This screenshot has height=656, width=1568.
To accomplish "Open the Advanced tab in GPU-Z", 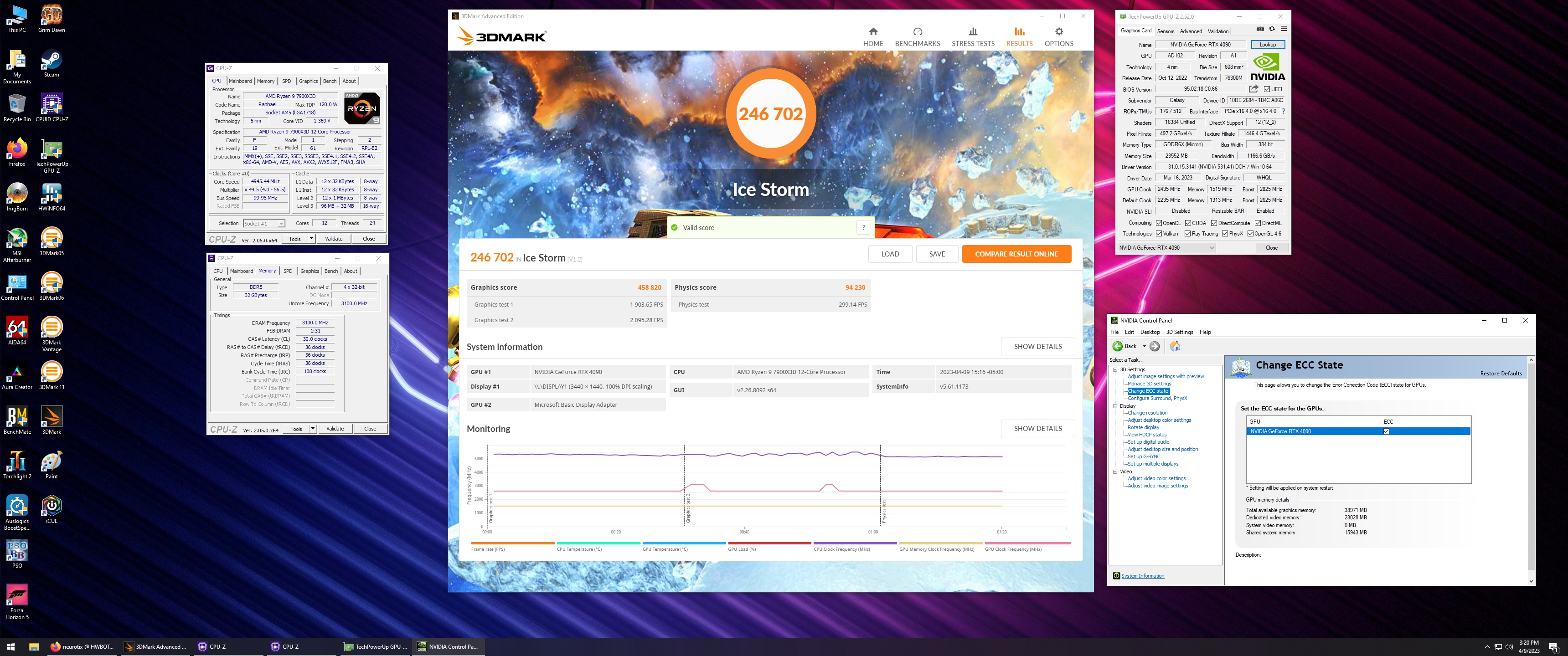I will (1191, 31).
